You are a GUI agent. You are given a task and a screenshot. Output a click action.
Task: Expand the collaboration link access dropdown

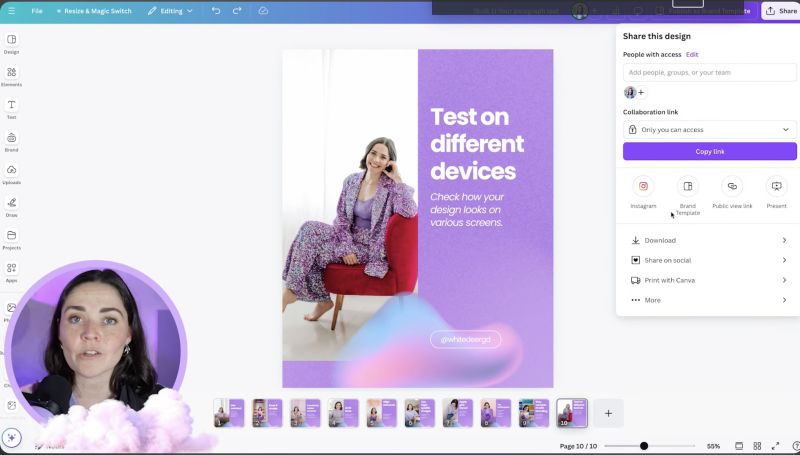point(709,130)
